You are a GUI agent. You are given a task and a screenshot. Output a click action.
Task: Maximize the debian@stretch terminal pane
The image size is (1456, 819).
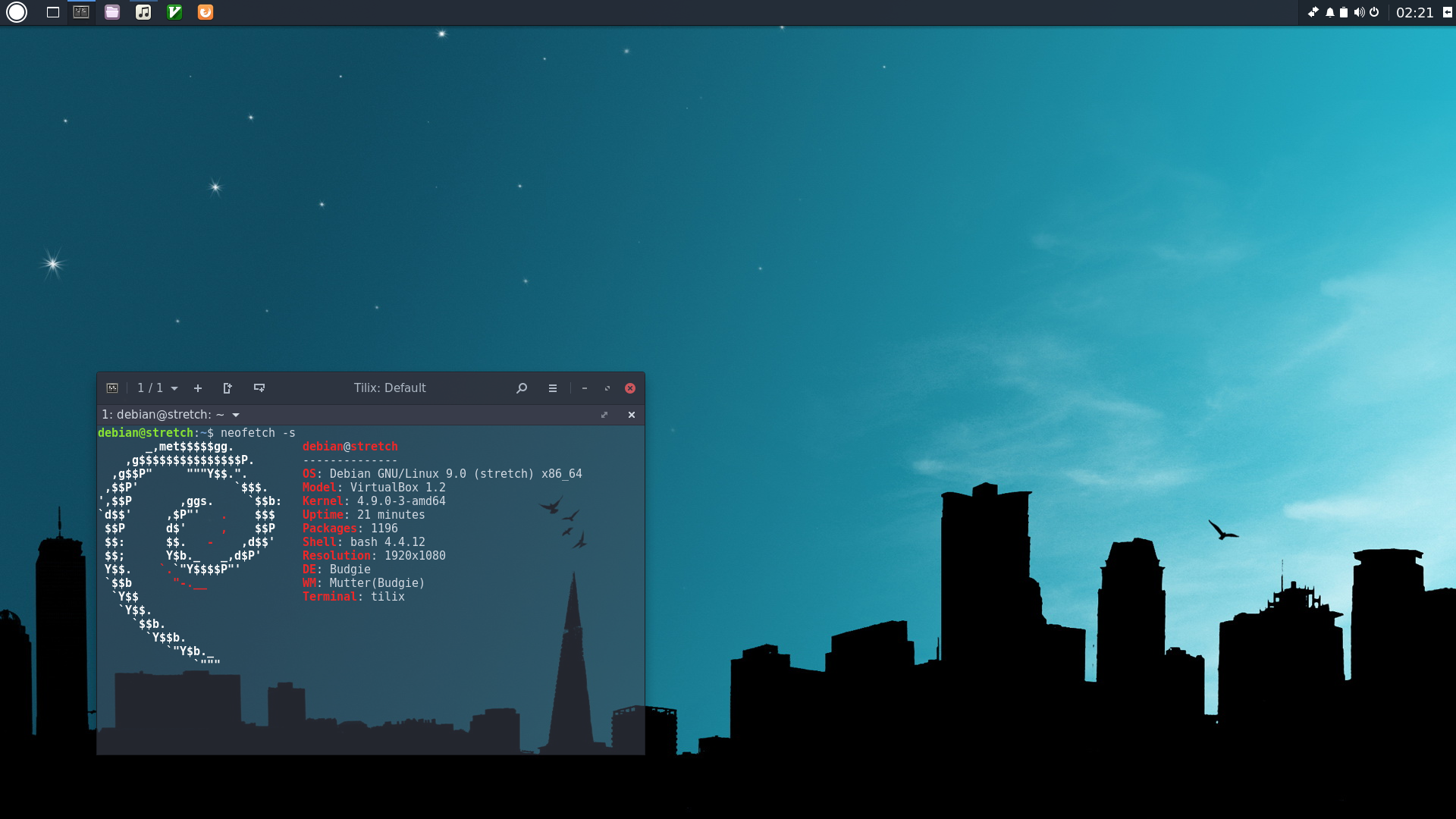coord(604,415)
